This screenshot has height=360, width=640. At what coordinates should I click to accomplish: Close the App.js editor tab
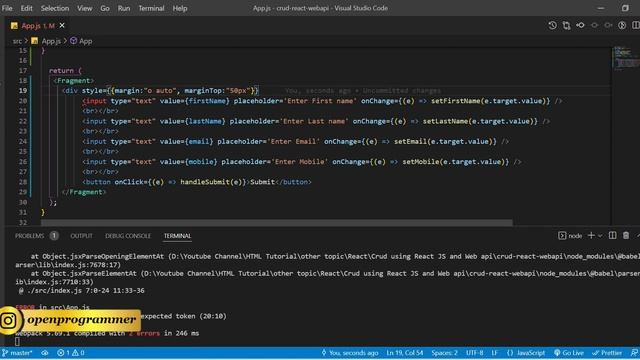pyautogui.click(x=62, y=25)
